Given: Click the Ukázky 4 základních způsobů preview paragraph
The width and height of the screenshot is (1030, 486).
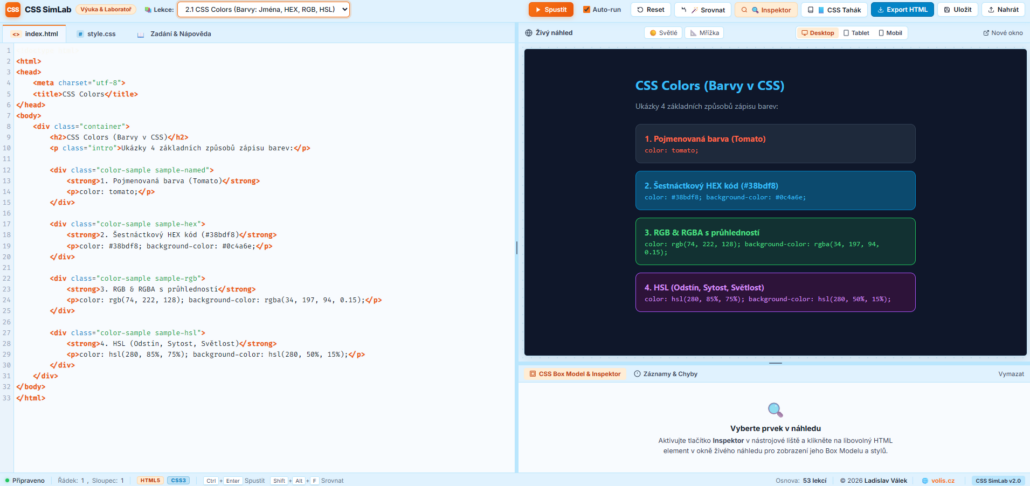Looking at the screenshot, I should (x=707, y=106).
